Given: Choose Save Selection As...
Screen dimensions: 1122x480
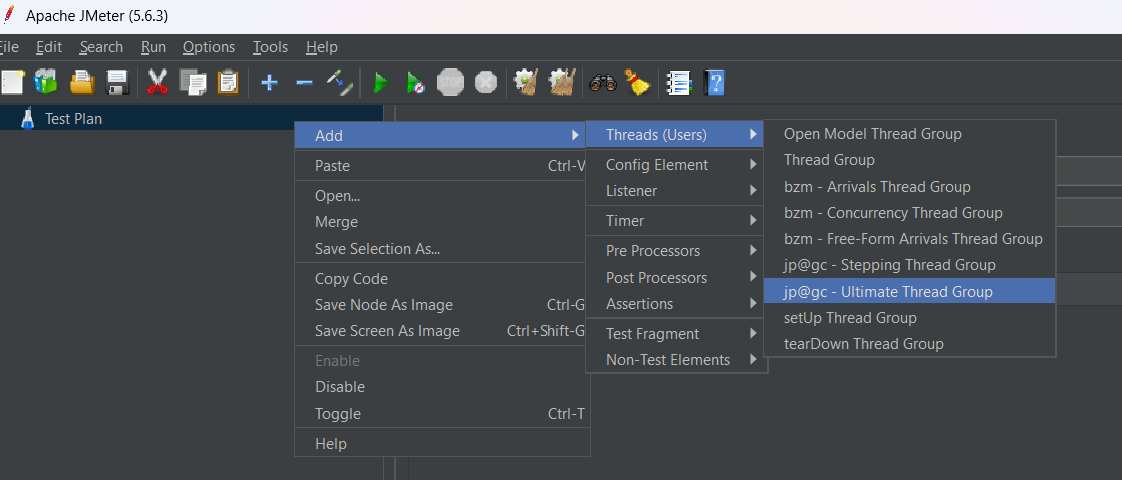Looking at the screenshot, I should (442, 249).
